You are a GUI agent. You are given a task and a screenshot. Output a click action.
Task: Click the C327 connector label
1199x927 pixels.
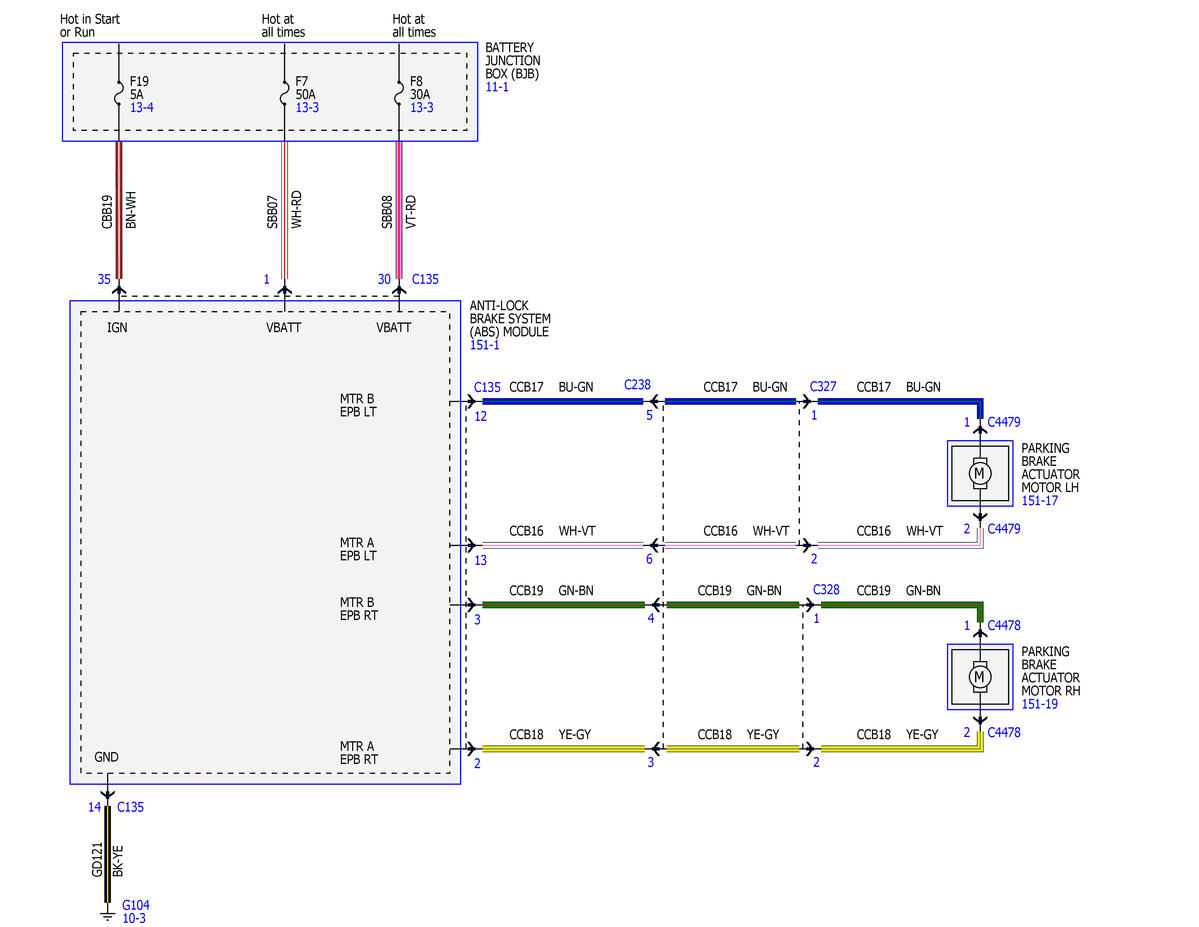823,387
